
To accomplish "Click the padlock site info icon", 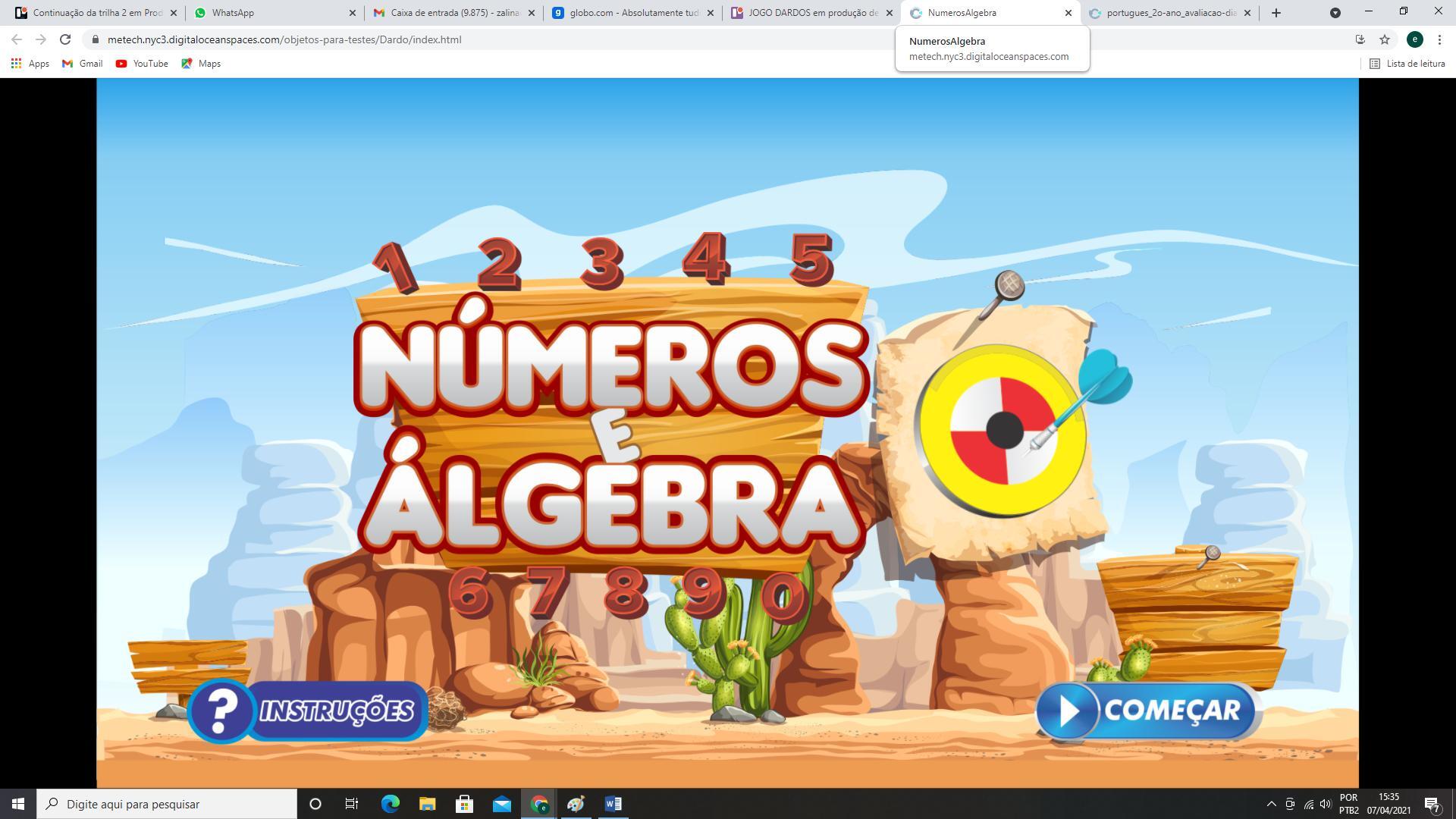I will pos(97,39).
